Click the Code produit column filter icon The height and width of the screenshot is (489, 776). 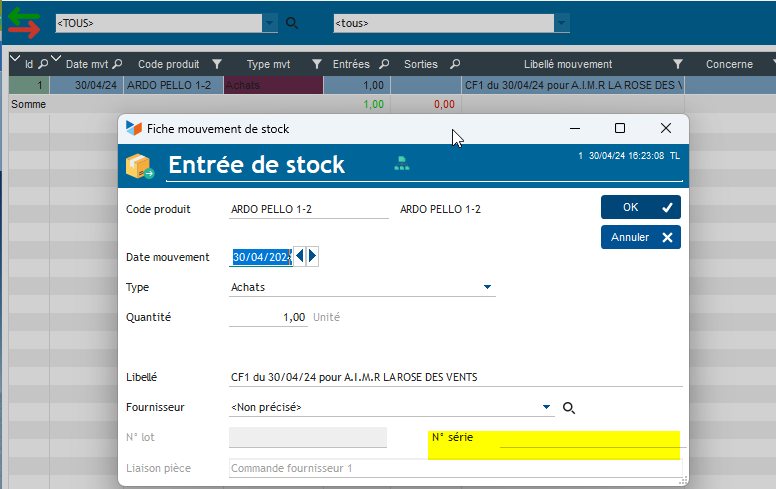tap(217, 64)
